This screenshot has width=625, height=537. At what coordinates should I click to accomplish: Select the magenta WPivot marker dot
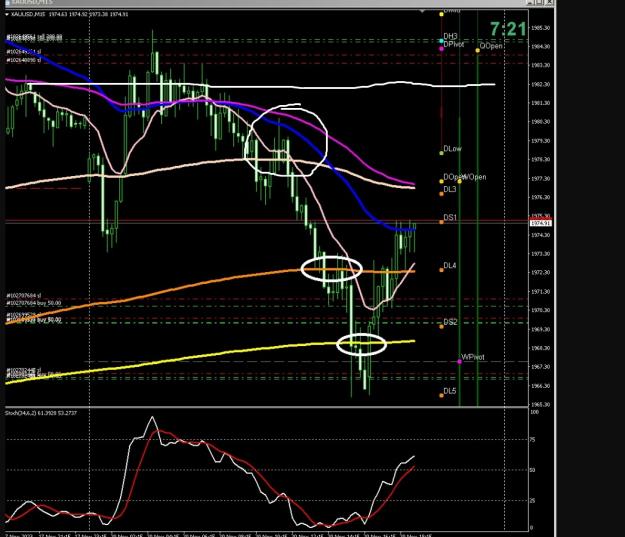[x=460, y=362]
